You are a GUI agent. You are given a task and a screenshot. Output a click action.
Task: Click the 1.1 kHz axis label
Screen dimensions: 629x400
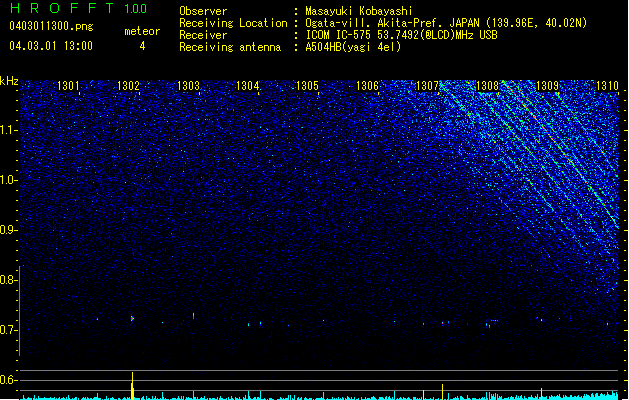(8, 130)
